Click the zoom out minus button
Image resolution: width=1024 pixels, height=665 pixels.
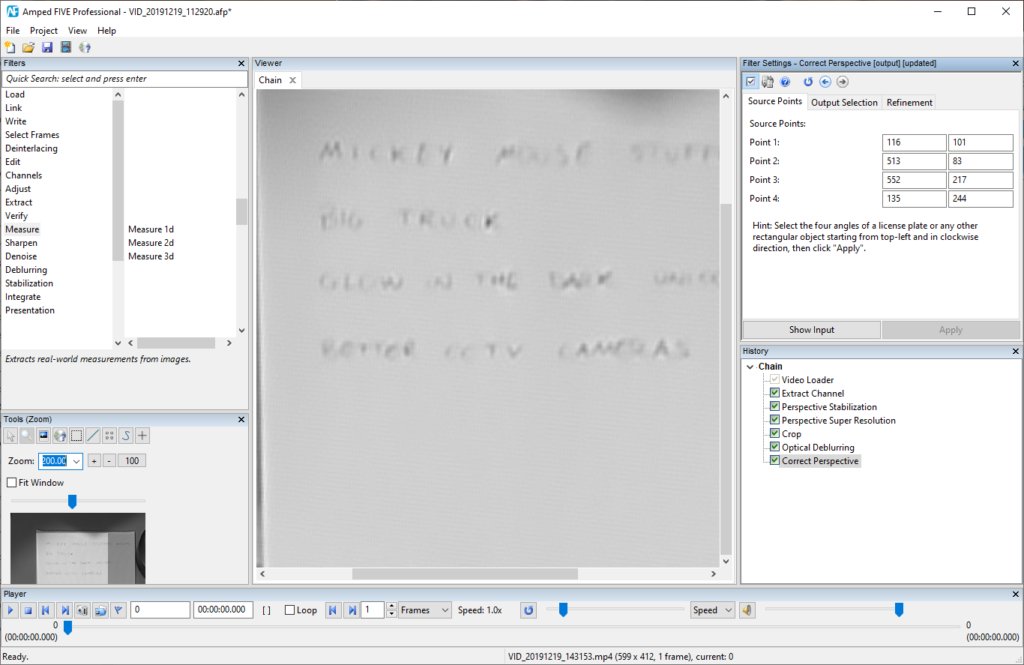point(109,461)
